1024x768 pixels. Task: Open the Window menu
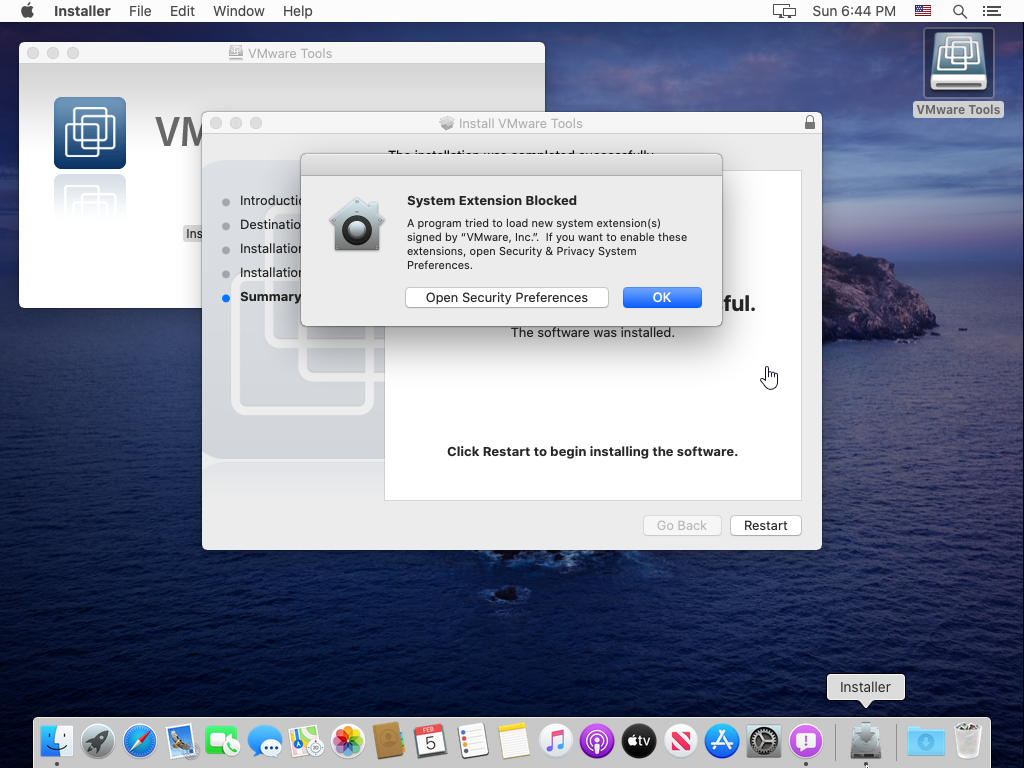click(x=239, y=11)
